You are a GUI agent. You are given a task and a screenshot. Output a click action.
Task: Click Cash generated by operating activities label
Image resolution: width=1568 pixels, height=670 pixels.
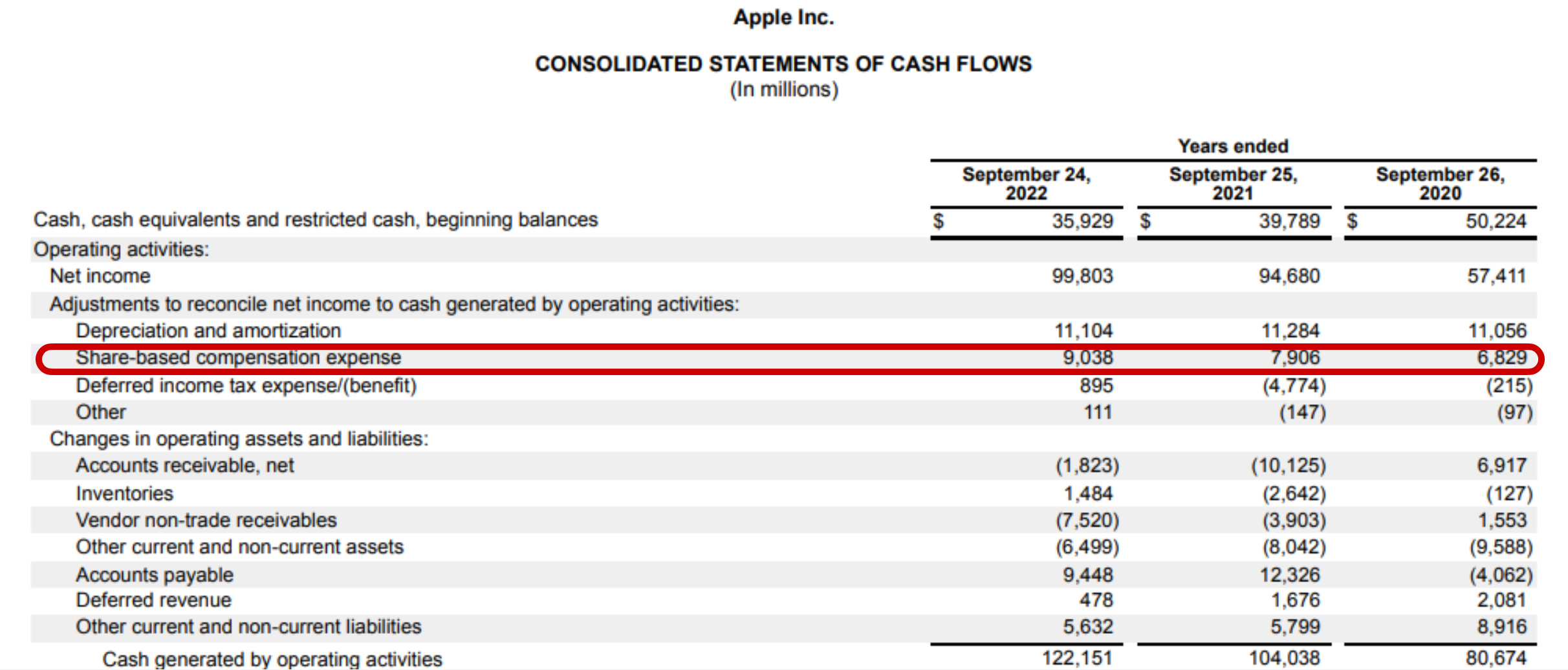click(x=272, y=659)
